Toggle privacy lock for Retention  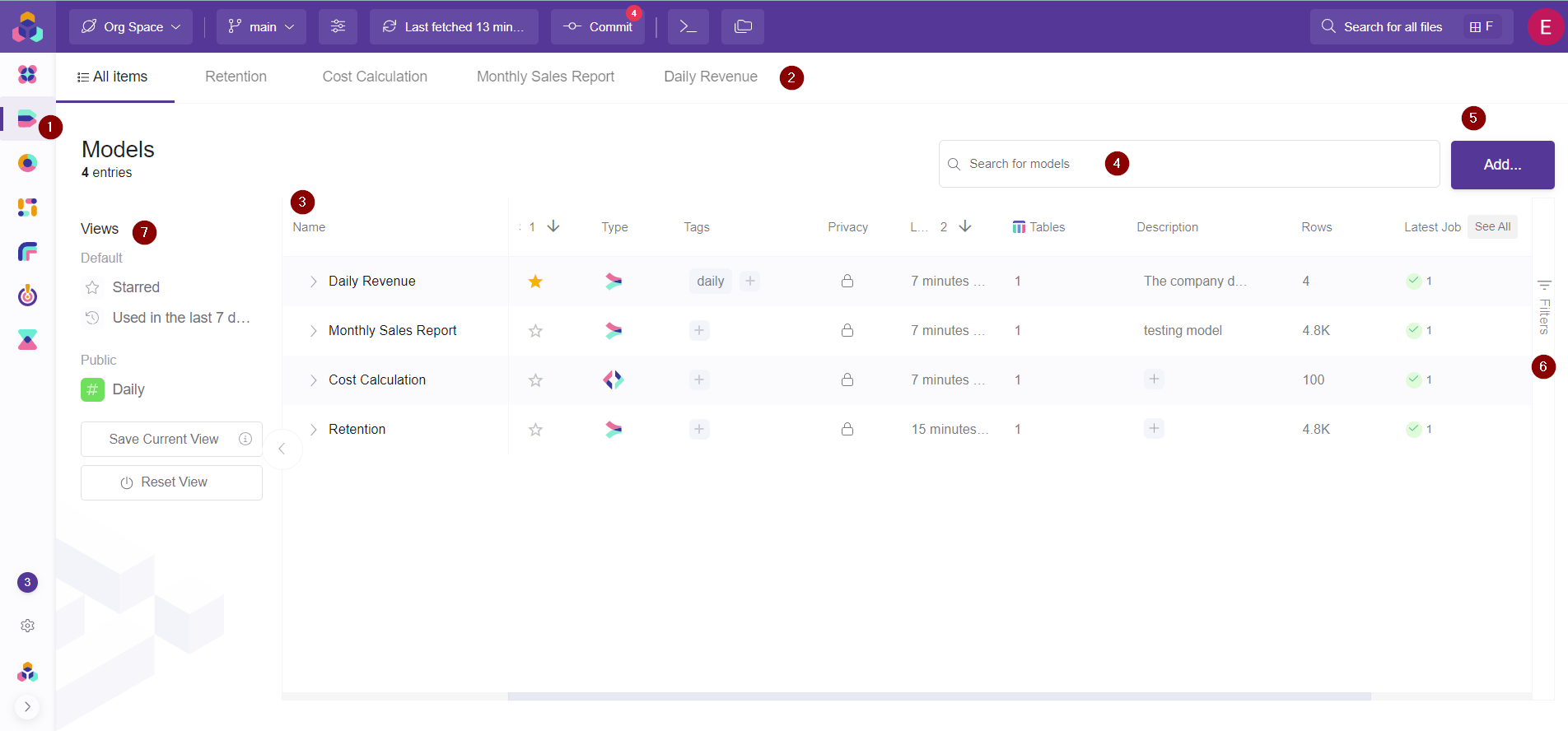[847, 429]
